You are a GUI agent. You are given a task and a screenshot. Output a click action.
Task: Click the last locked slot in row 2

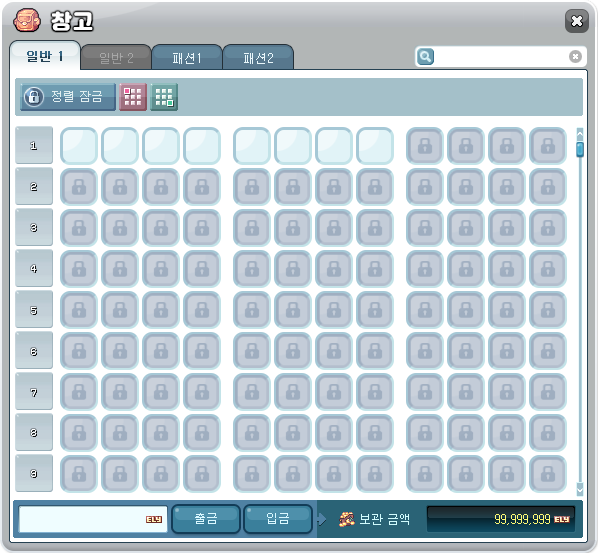point(548,187)
